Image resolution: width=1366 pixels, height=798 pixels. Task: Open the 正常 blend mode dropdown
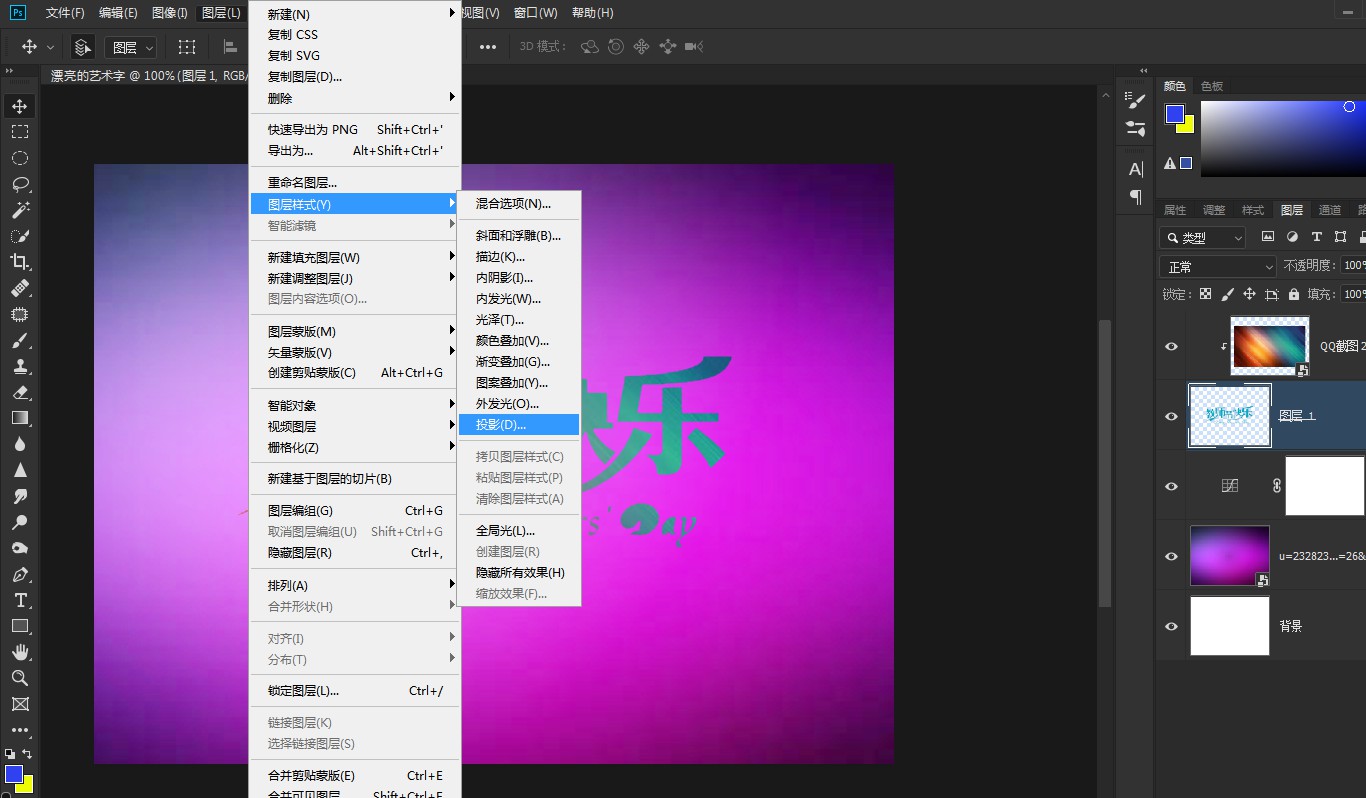[x=1216, y=265]
